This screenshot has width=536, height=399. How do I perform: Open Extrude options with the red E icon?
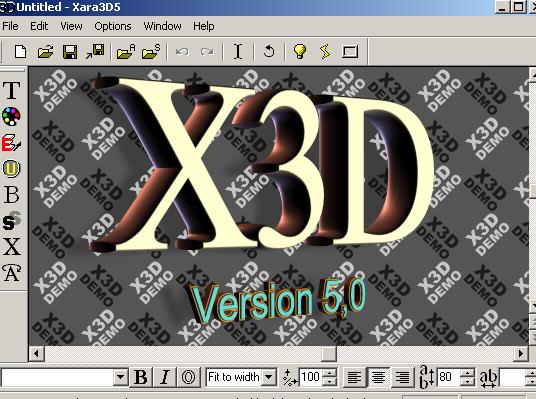12,143
